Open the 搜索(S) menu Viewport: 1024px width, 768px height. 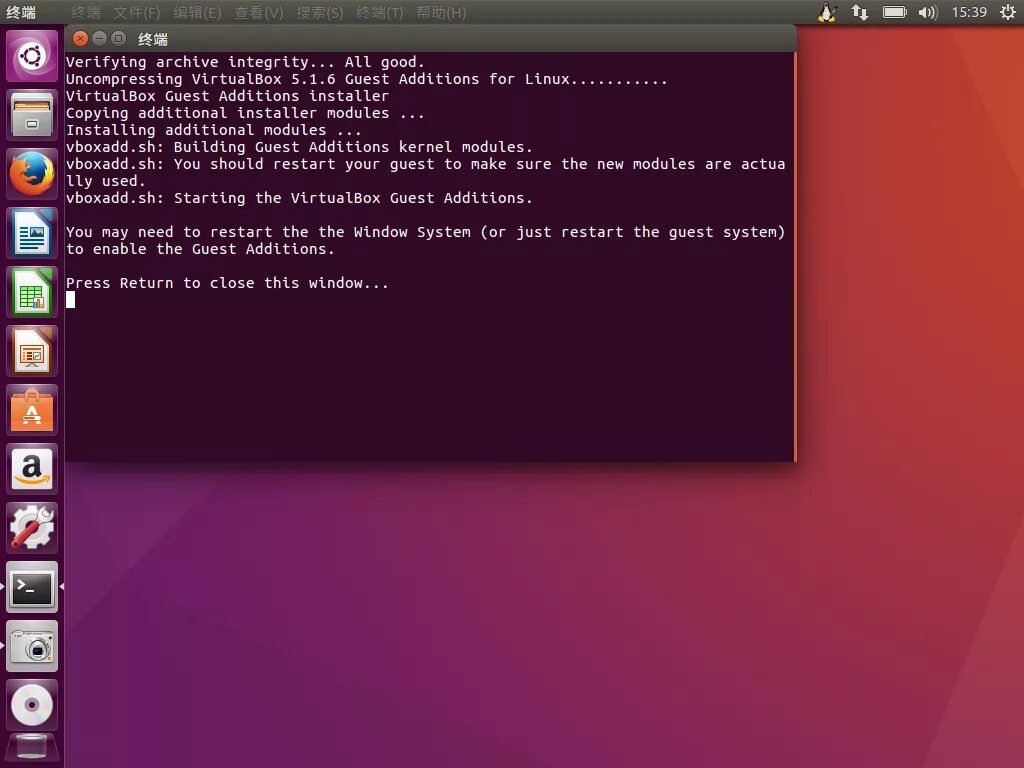coord(319,13)
